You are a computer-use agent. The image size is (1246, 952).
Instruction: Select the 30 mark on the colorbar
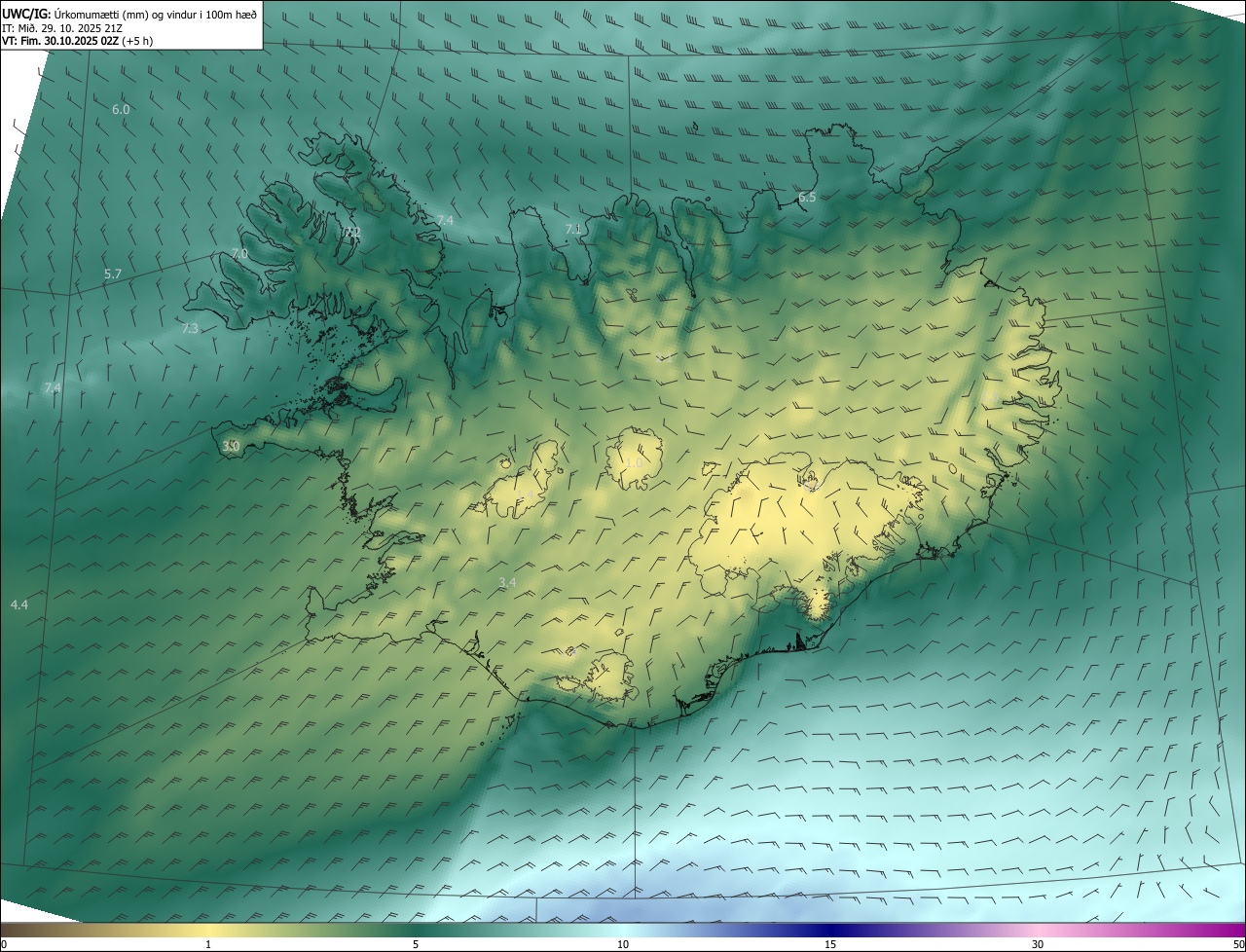click(x=1038, y=944)
